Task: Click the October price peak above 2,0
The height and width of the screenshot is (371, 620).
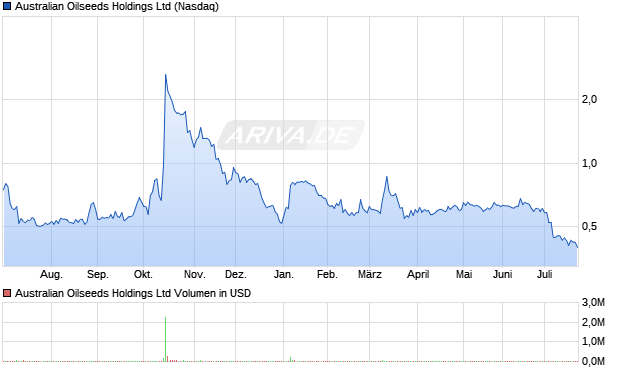Action: (x=165, y=75)
